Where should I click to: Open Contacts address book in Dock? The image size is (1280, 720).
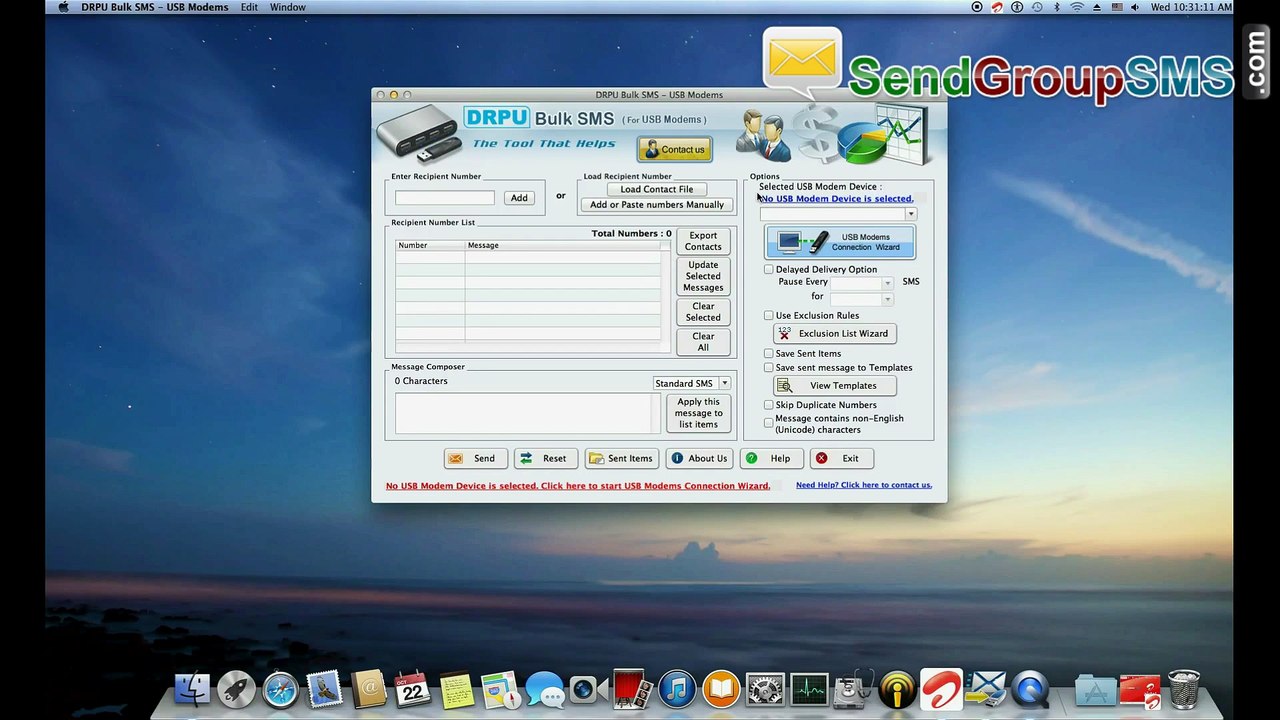[x=368, y=690]
